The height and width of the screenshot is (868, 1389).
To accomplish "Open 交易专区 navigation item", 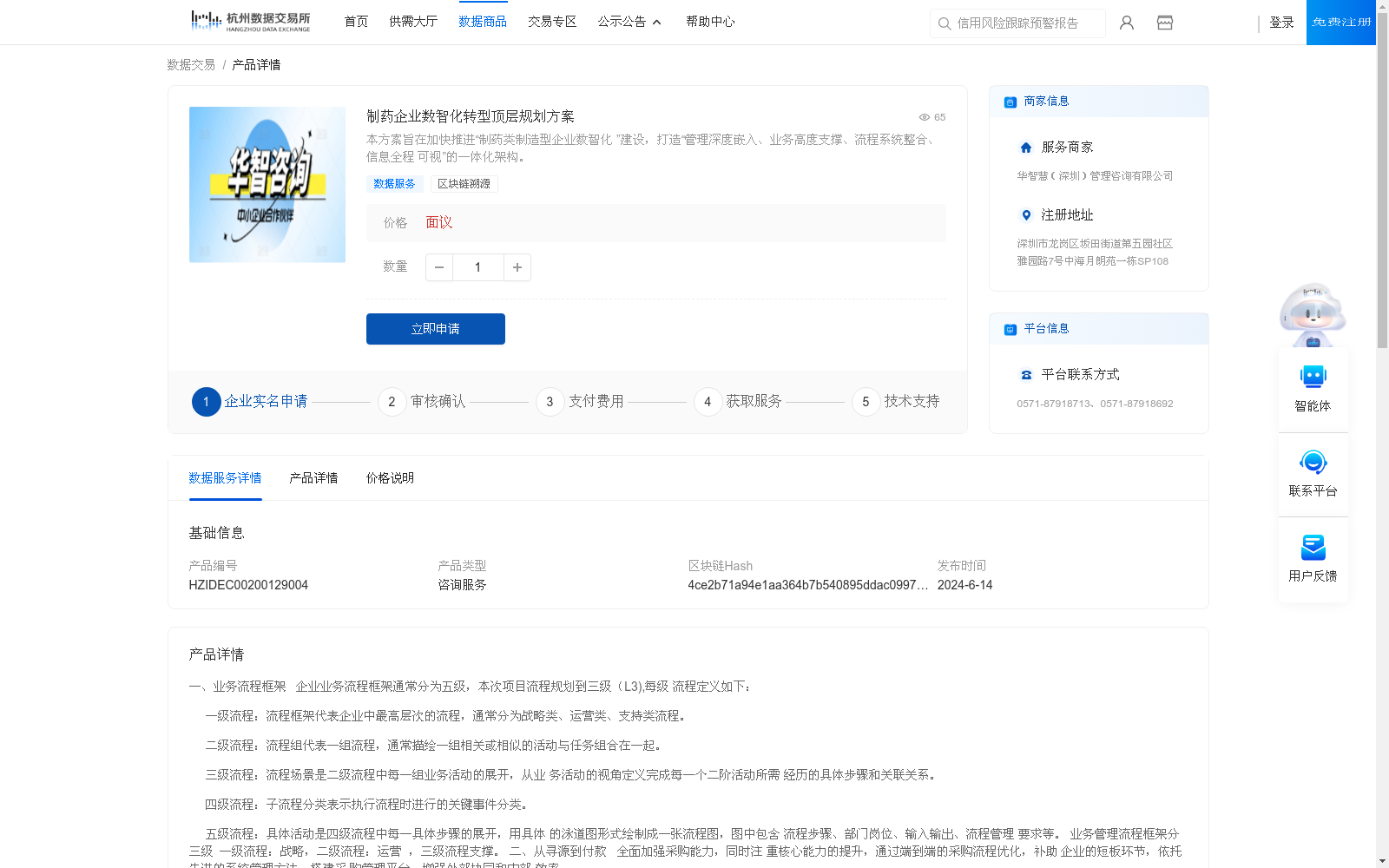I will coord(552,22).
